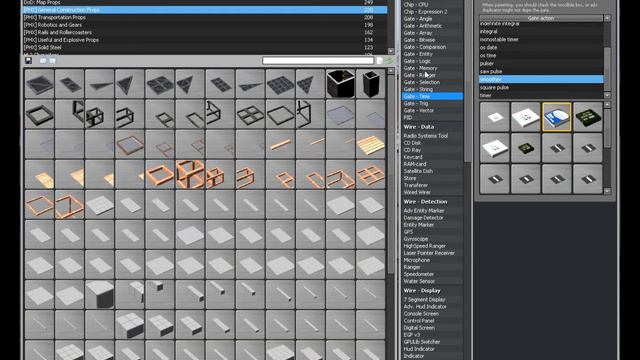Viewport: 640px width, 360px height.
Task: Choose the dark green chip gate model
Action: tap(587, 117)
